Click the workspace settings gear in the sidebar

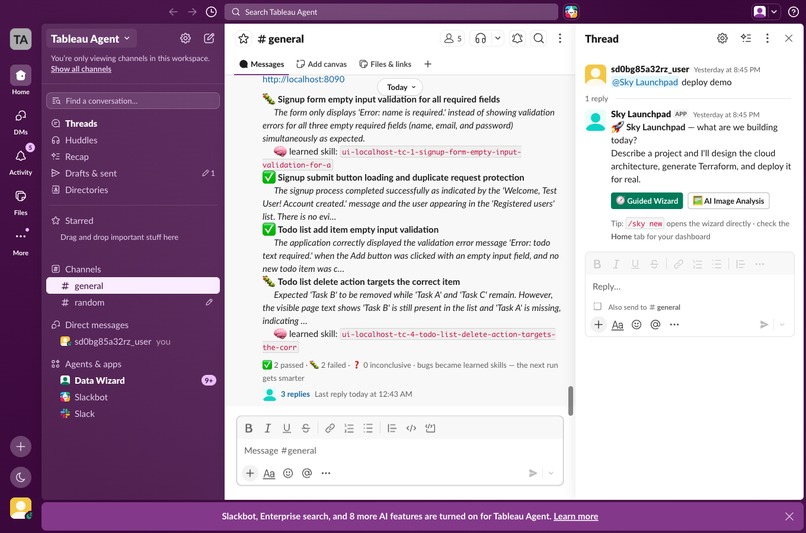pyautogui.click(x=185, y=39)
